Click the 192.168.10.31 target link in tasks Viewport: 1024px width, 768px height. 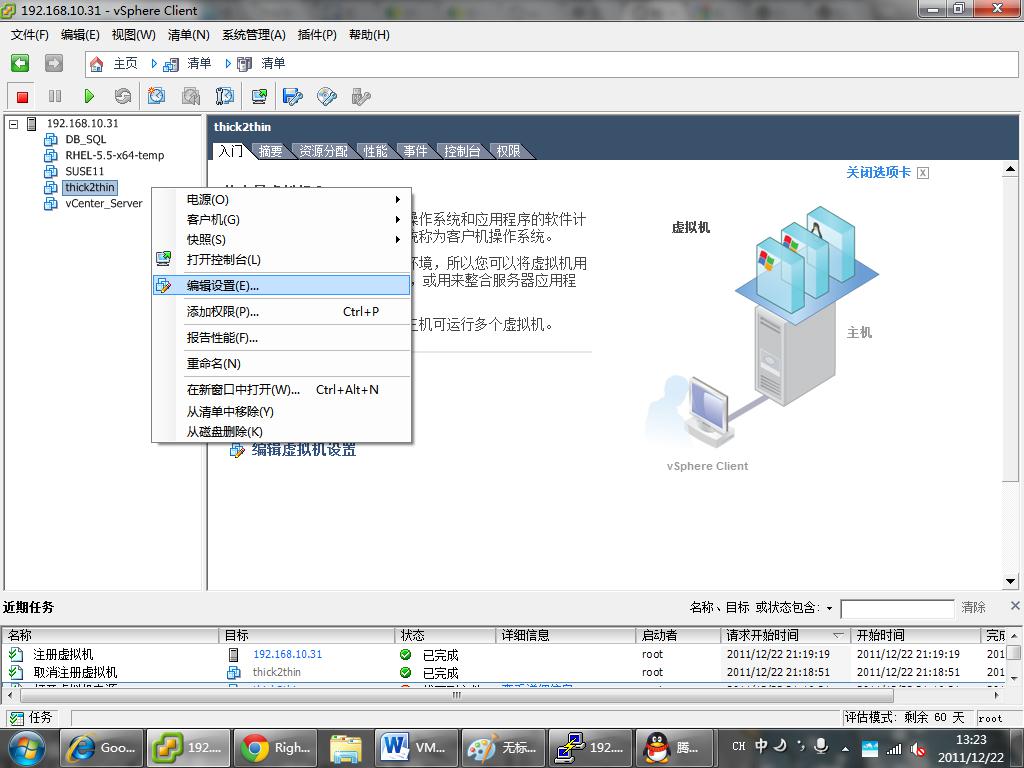pos(287,654)
